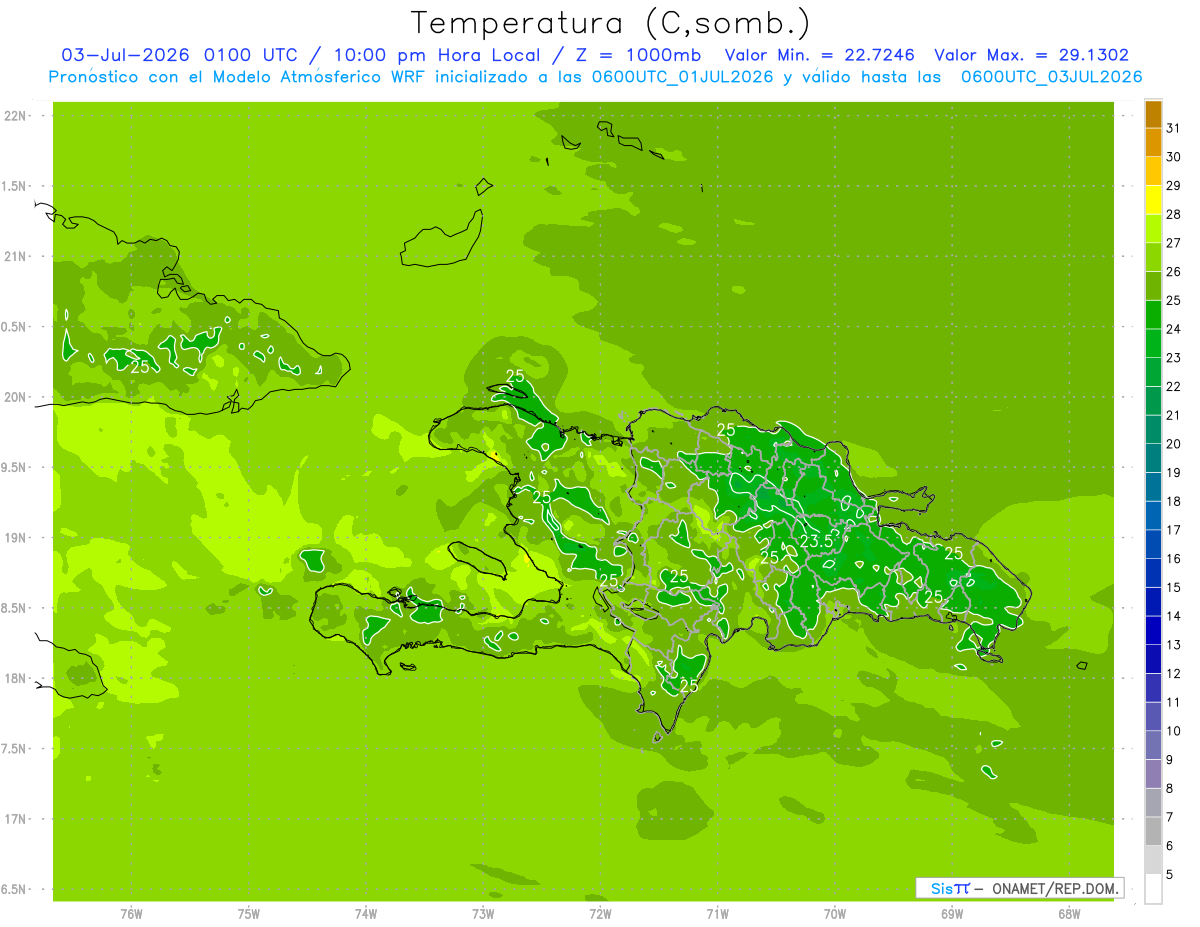Click the "22N" latitude label
The width and height of the screenshot is (1200, 927).
coord(15,116)
